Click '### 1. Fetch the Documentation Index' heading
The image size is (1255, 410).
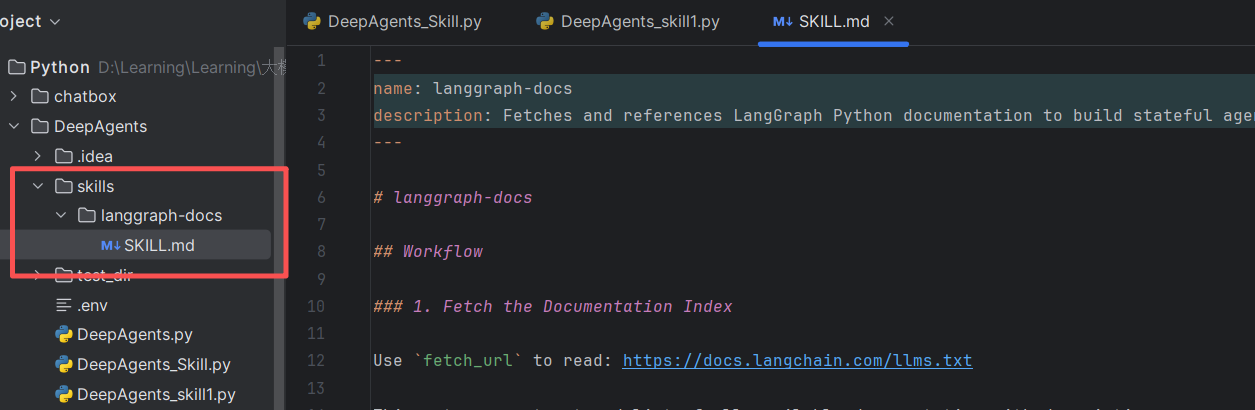click(x=553, y=306)
